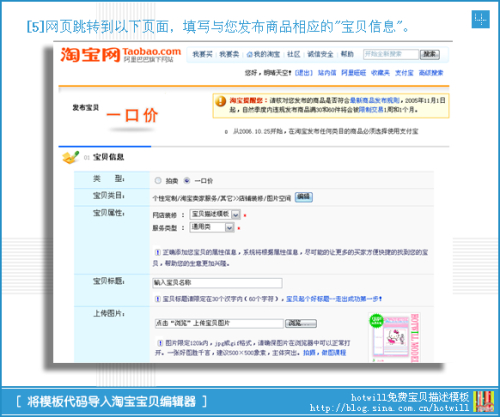Open the 我要买 menu item
Viewport: 500px width, 417px height.
click(202, 54)
